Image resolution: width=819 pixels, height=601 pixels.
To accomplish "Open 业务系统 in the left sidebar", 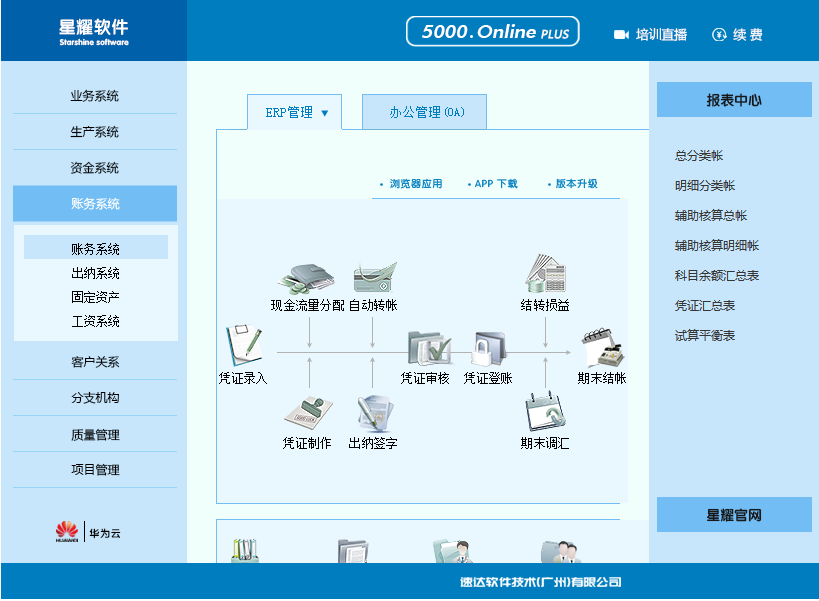I will (x=95, y=96).
